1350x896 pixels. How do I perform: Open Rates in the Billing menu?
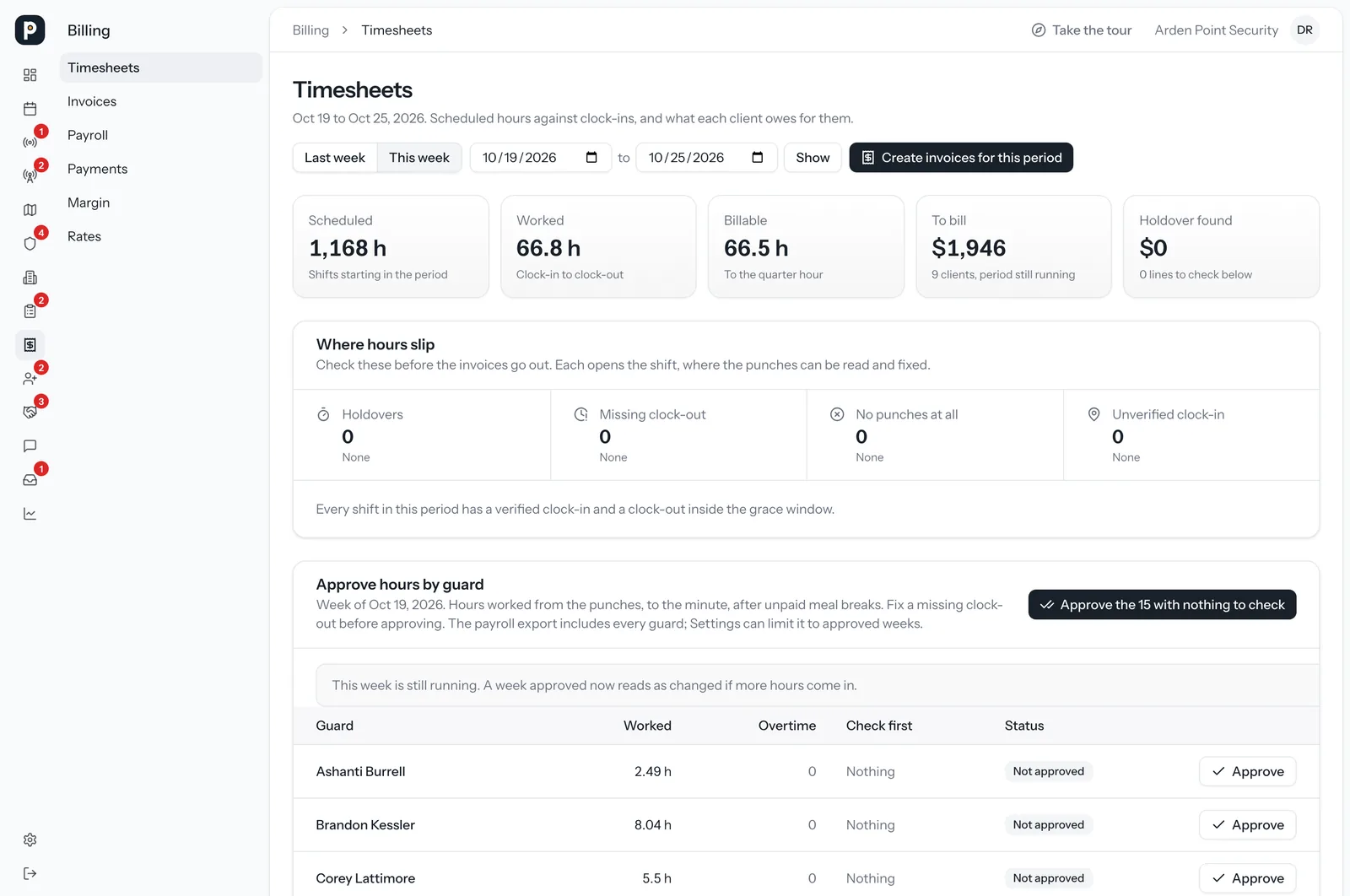(x=161, y=236)
